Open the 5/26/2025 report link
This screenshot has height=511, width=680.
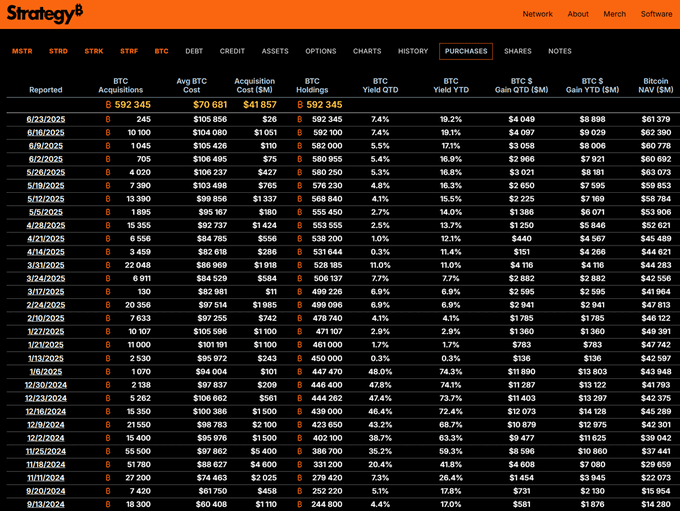[x=46, y=172]
